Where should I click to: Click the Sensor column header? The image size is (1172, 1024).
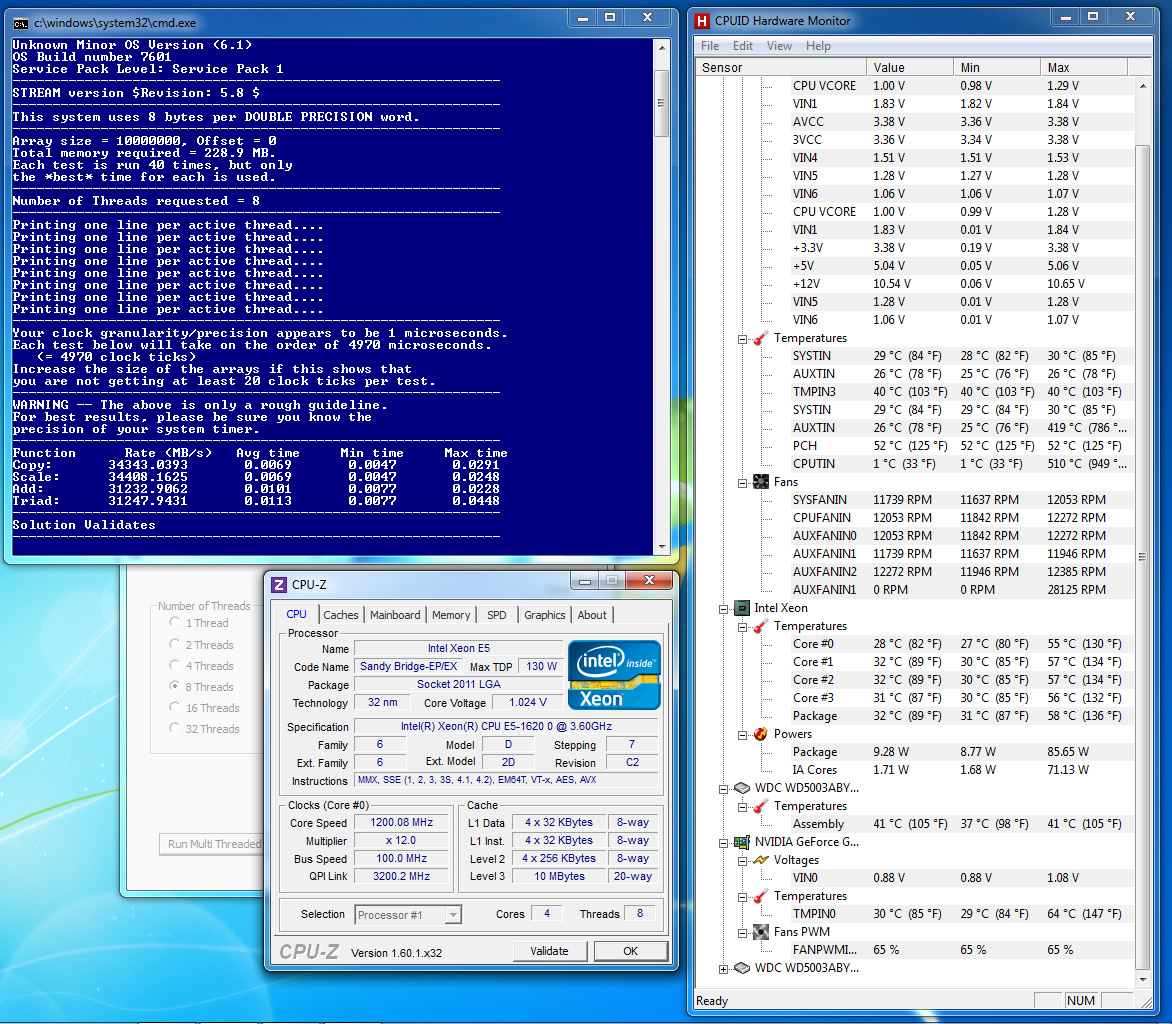[x=780, y=67]
